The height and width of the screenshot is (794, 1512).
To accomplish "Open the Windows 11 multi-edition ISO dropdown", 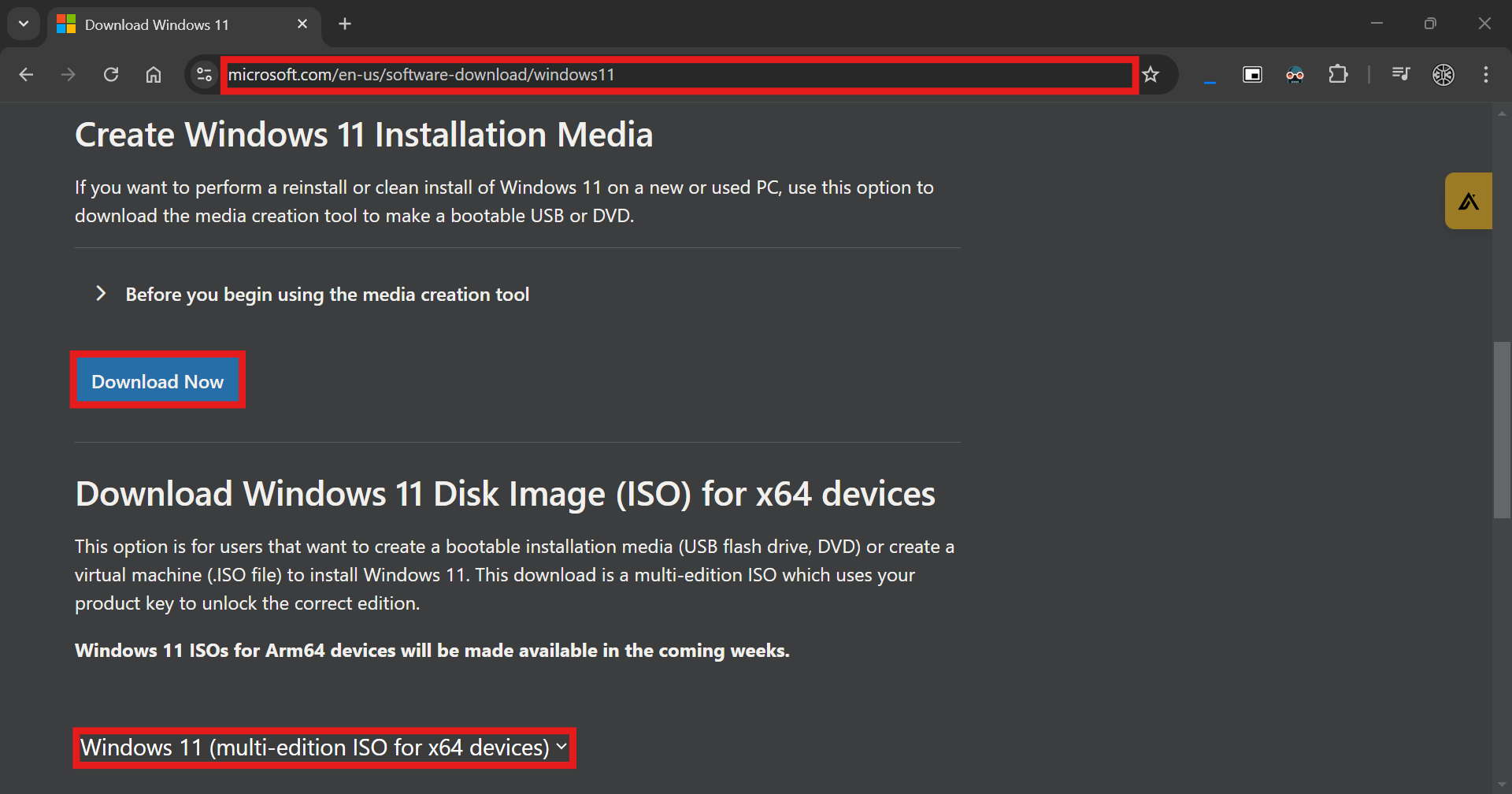I will pos(324,748).
